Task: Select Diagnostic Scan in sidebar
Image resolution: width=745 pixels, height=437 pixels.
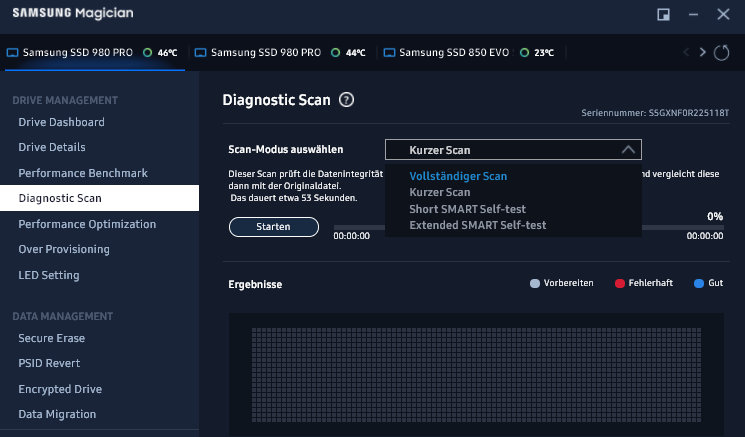Action: tap(99, 198)
